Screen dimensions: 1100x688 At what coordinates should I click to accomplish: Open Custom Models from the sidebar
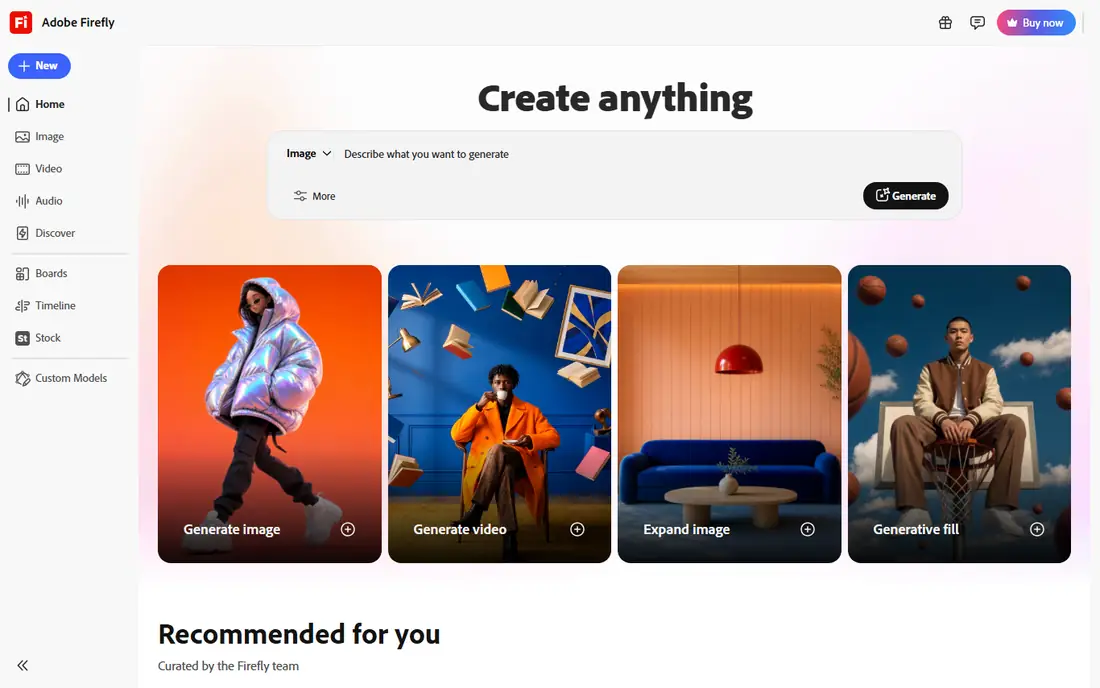[x=71, y=378]
